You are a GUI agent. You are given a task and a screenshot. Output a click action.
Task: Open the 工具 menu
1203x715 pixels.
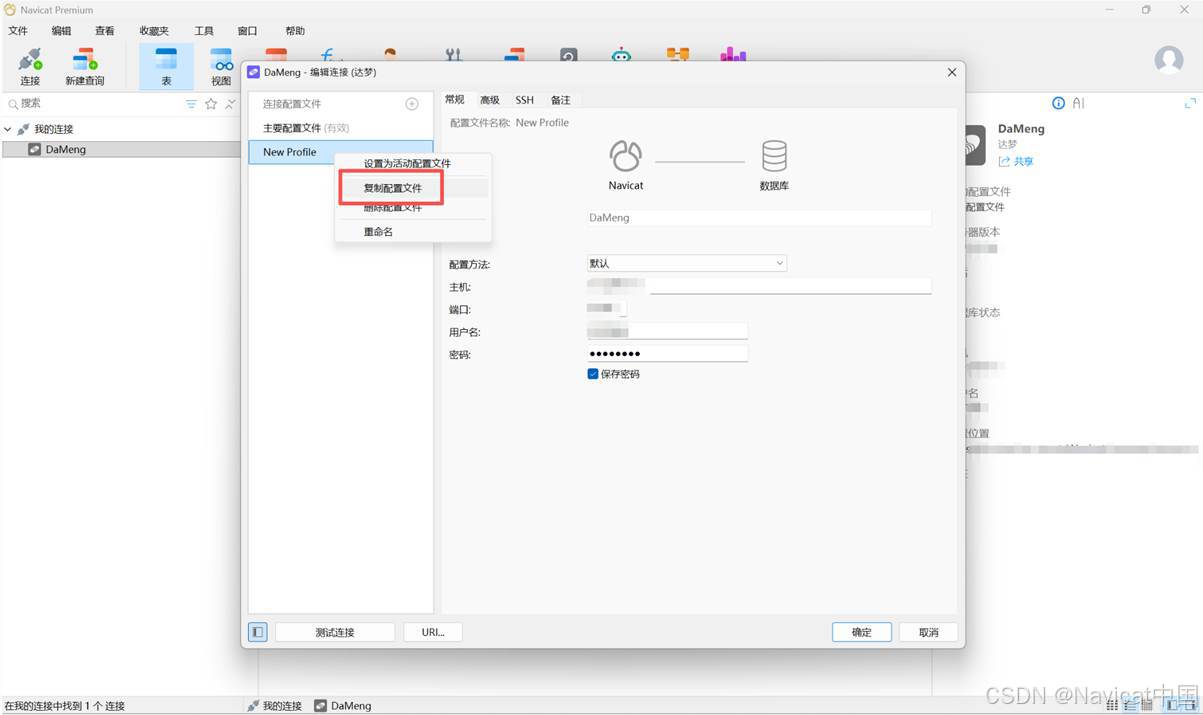[x=204, y=31]
